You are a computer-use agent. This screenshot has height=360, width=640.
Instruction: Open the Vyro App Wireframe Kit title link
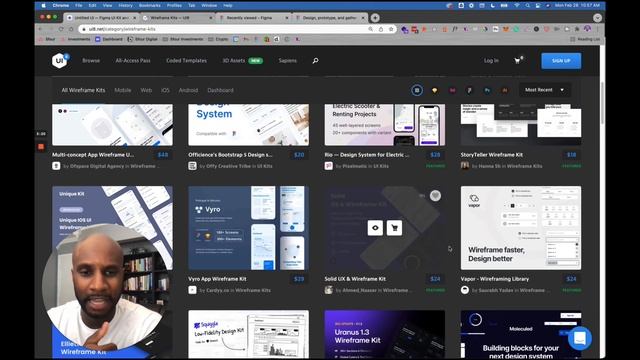(x=217, y=279)
